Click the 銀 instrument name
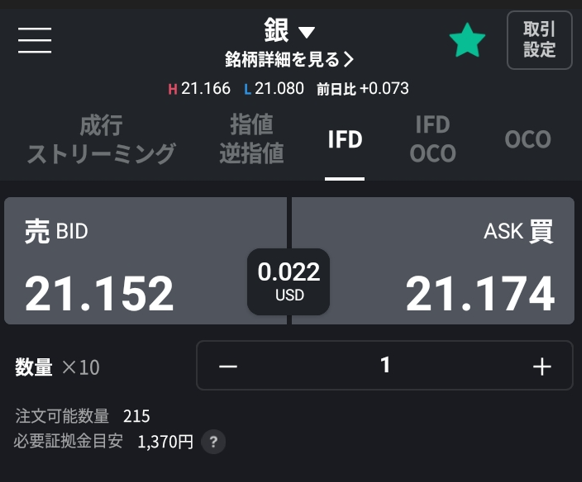 (276, 30)
